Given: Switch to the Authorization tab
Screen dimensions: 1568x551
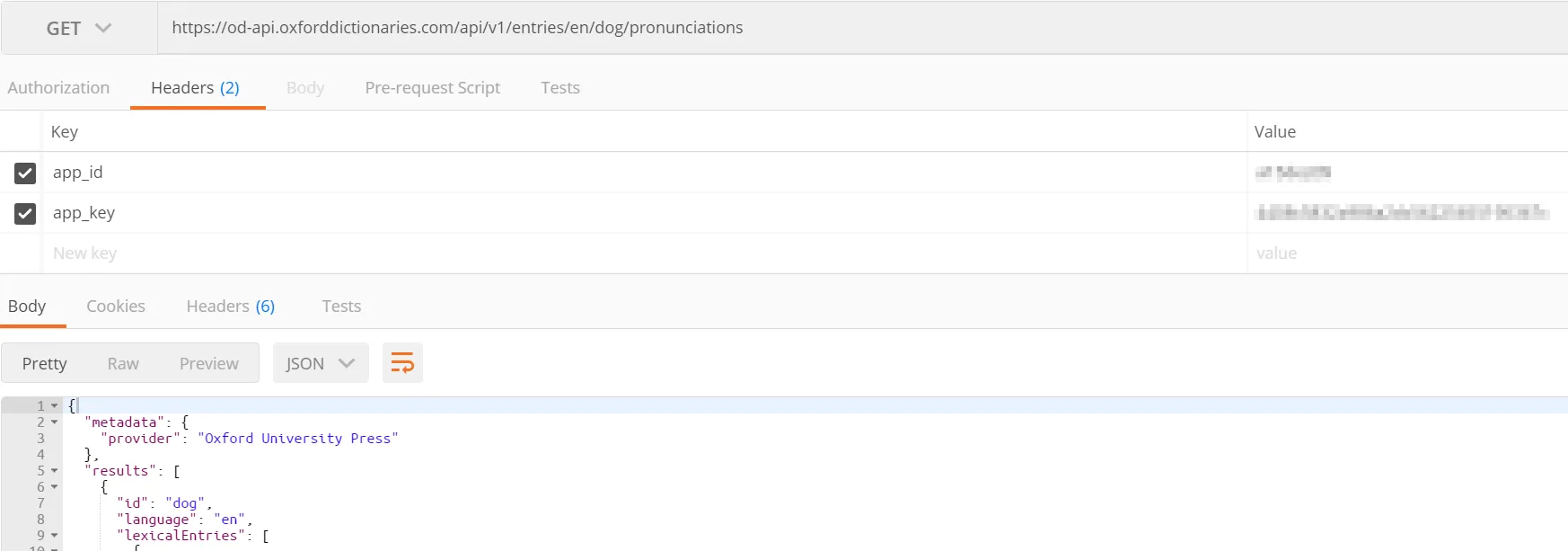Looking at the screenshot, I should point(58,88).
